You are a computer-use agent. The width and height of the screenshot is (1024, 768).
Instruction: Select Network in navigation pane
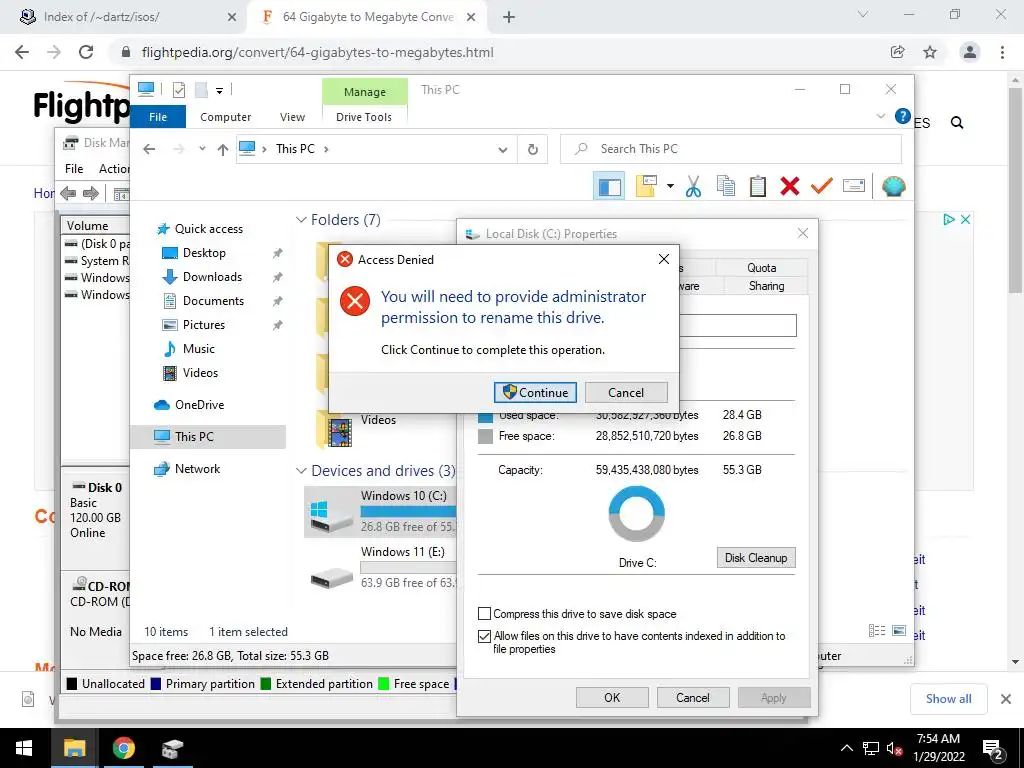[197, 469]
